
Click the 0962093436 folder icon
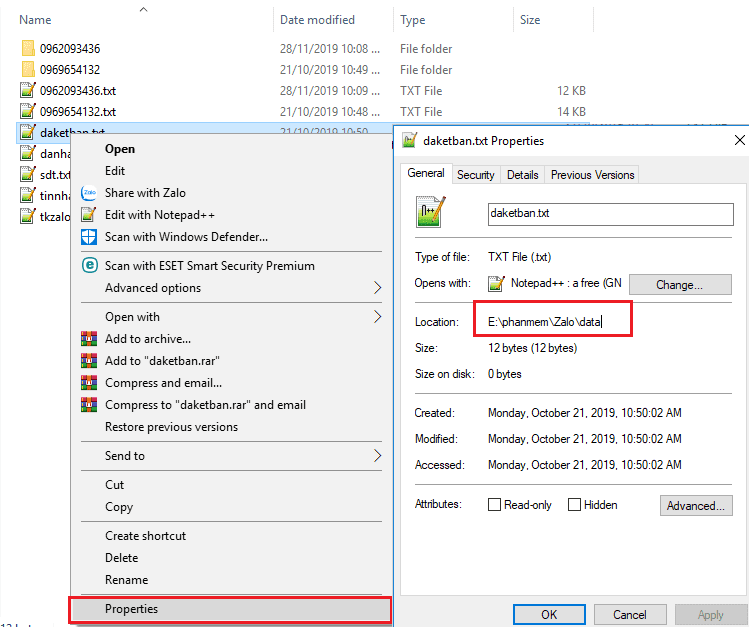(x=27, y=49)
